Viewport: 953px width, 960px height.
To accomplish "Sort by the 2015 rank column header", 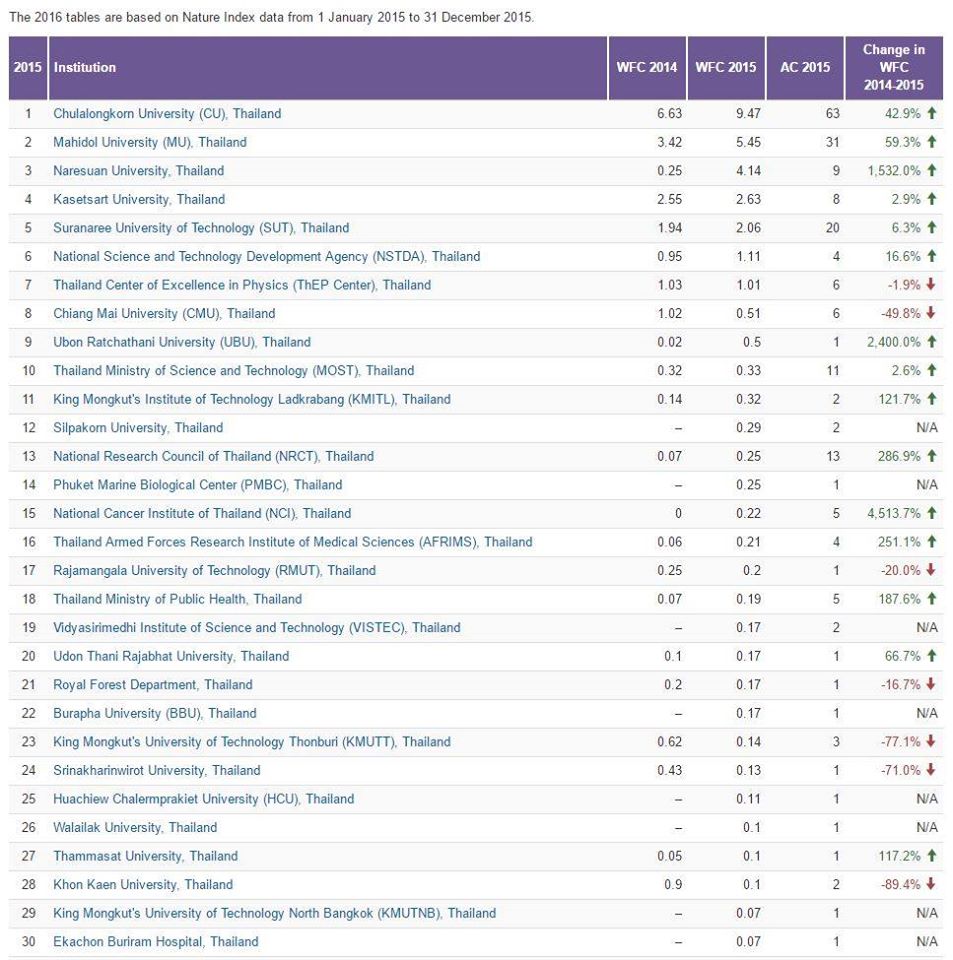I will (28, 68).
